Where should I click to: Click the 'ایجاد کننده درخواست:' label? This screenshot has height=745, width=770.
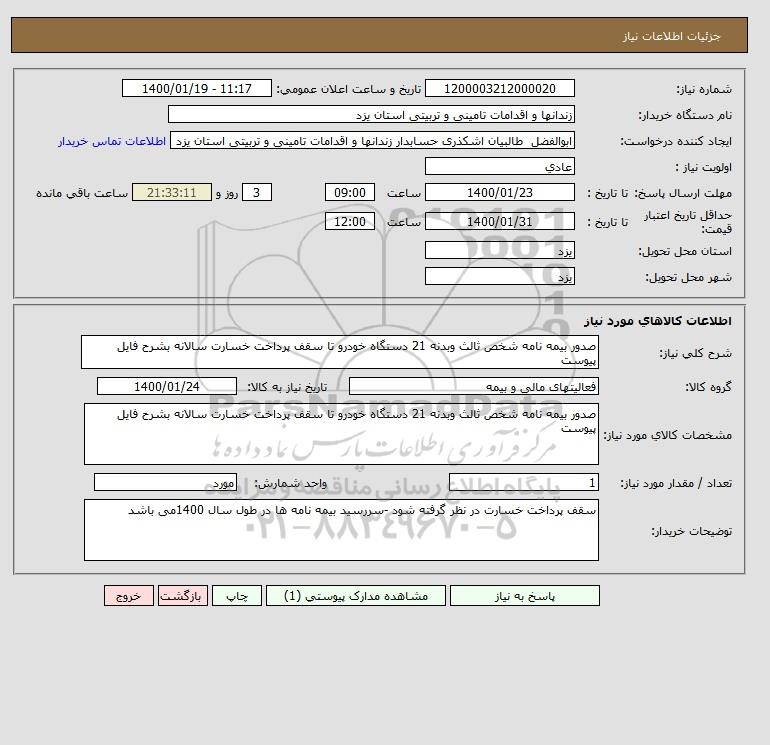(676, 141)
